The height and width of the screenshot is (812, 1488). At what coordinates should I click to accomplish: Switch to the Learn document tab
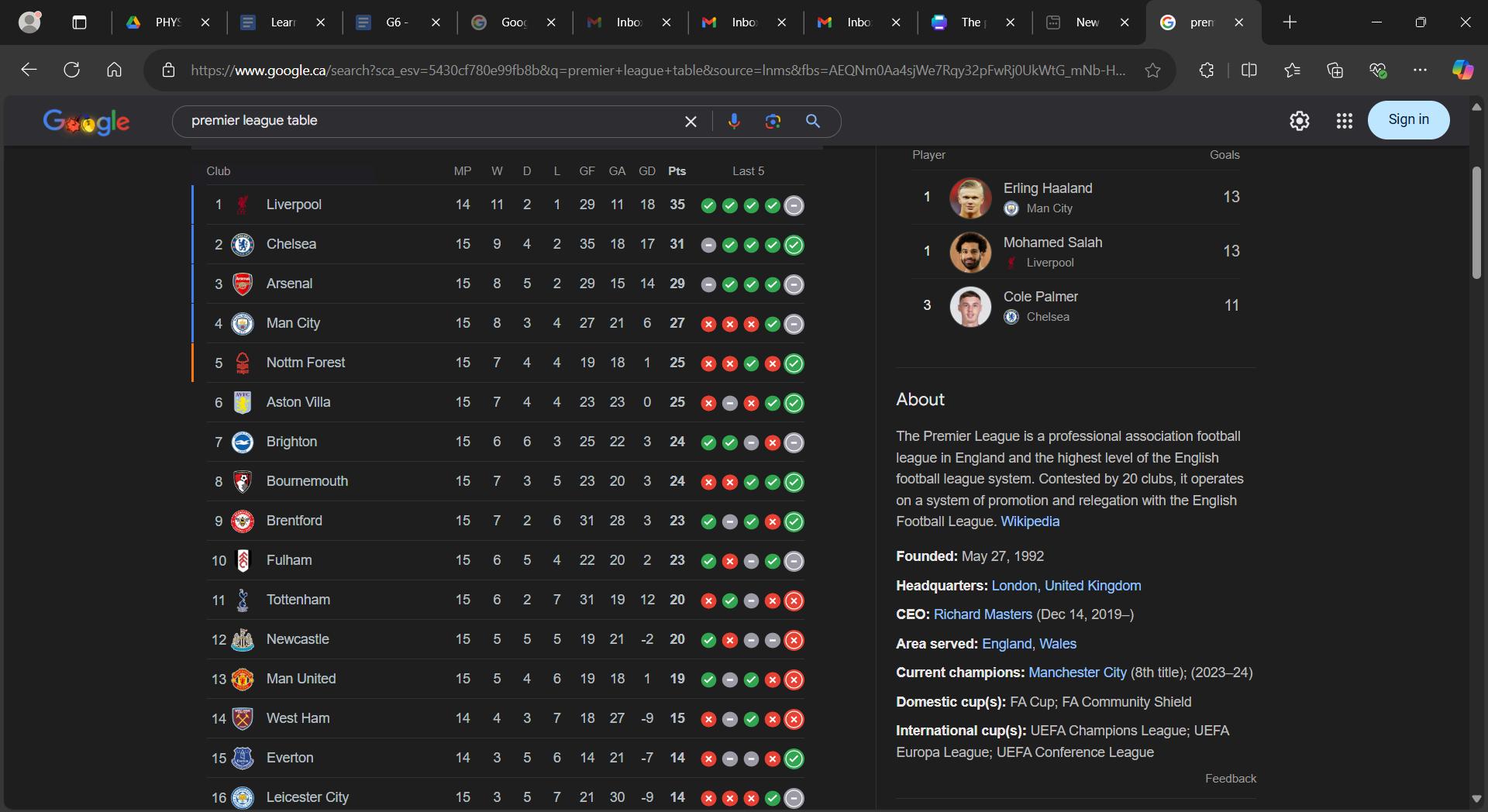click(x=282, y=22)
